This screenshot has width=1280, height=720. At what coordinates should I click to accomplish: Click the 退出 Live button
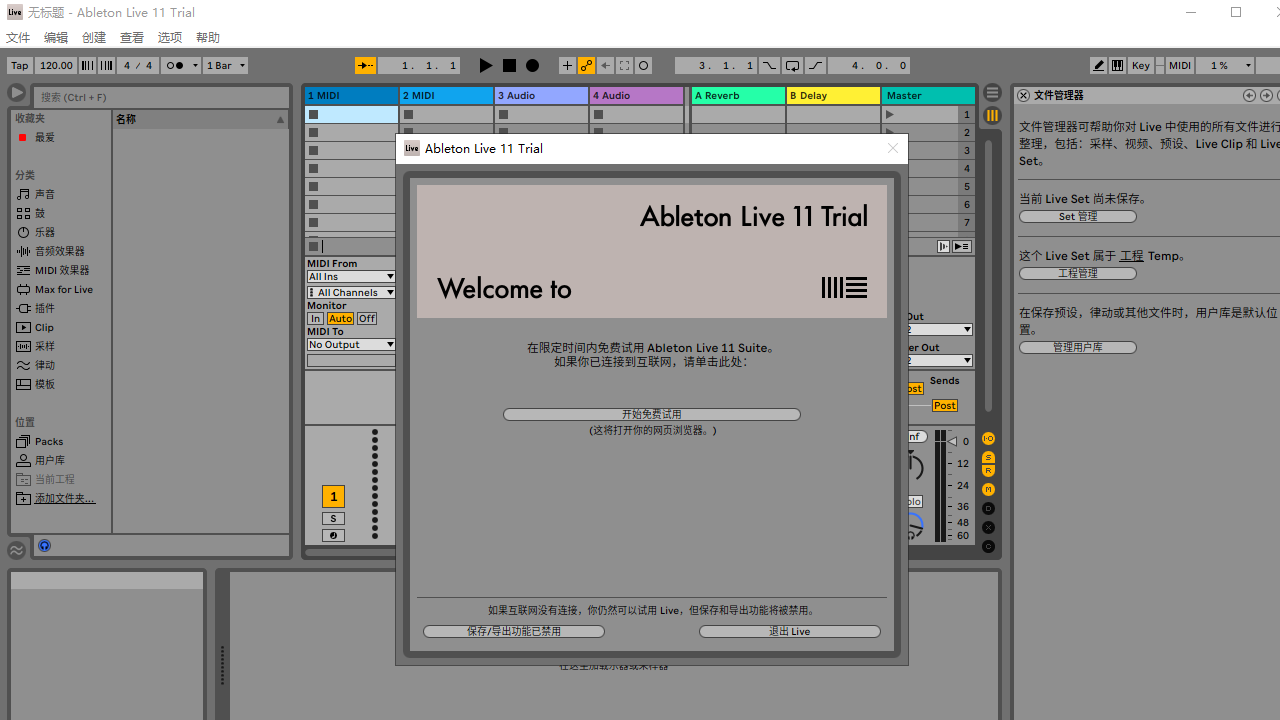[790, 631]
